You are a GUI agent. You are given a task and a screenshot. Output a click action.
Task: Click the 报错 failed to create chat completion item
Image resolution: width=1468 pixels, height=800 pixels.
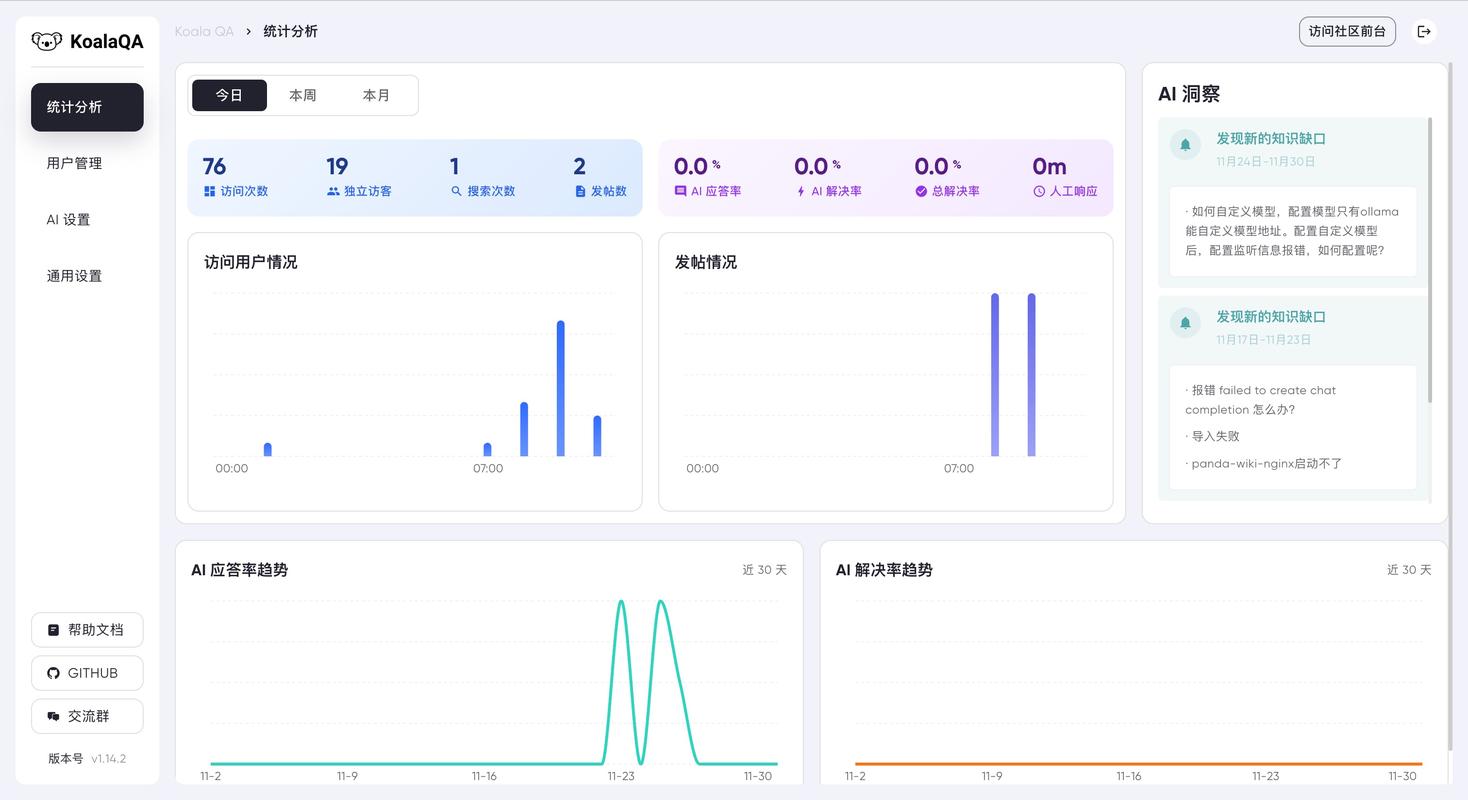click(1261, 400)
